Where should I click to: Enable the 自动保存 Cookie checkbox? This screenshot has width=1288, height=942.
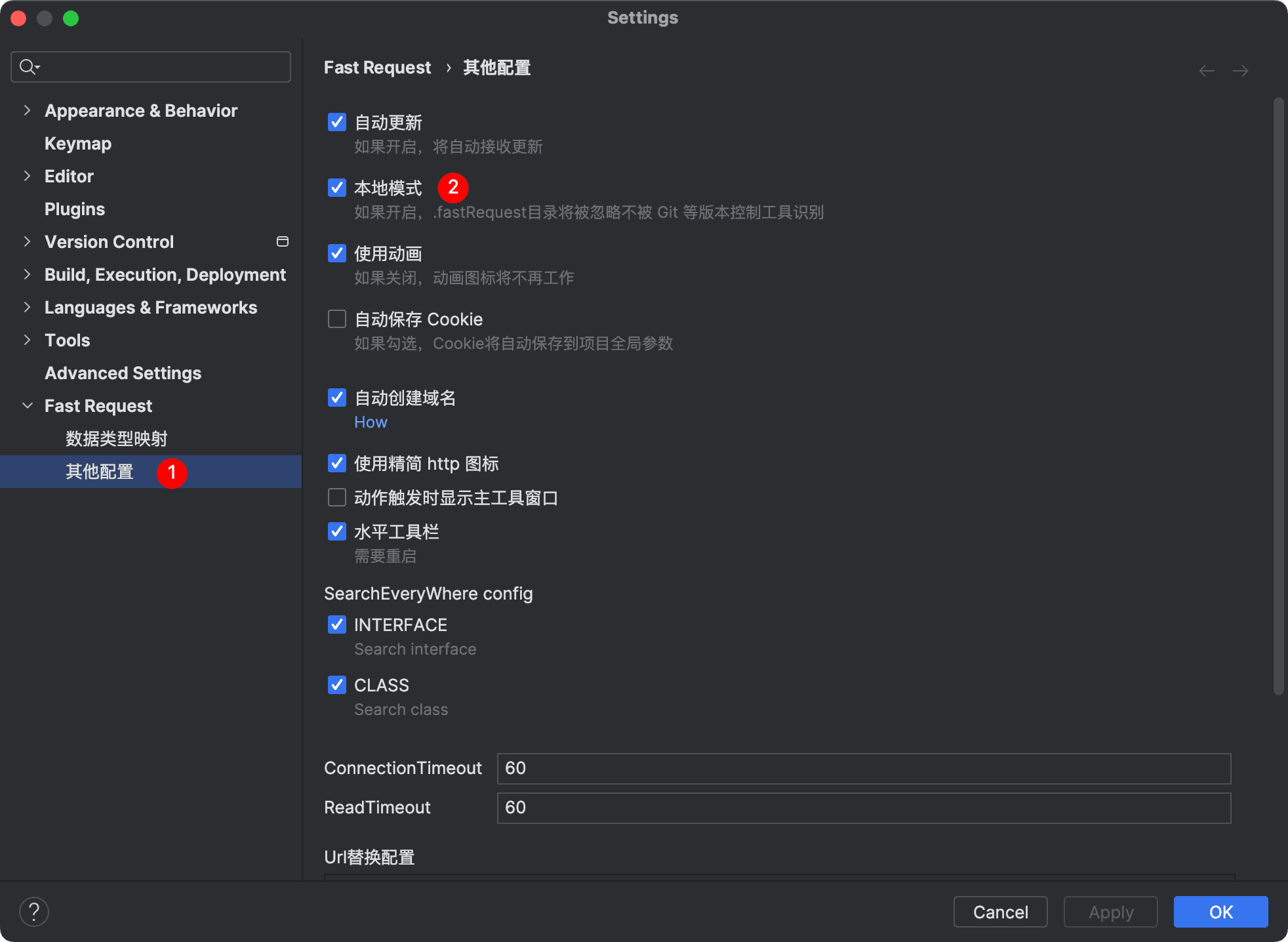tap(337, 319)
